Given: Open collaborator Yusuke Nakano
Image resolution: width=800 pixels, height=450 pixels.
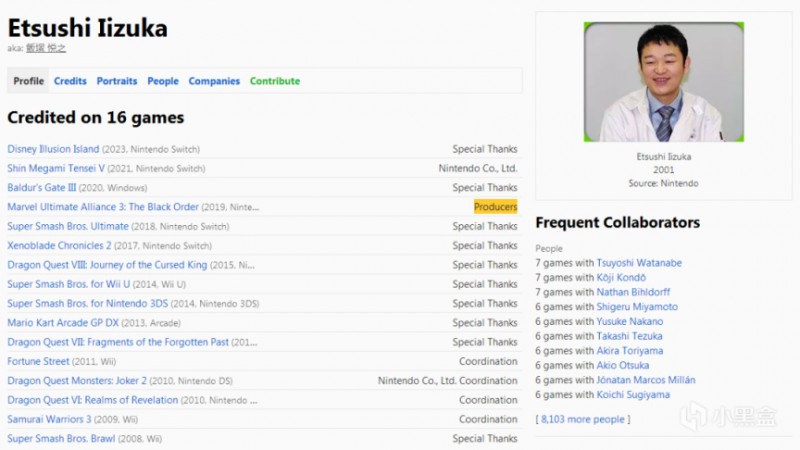Looking at the screenshot, I should 630,321.
